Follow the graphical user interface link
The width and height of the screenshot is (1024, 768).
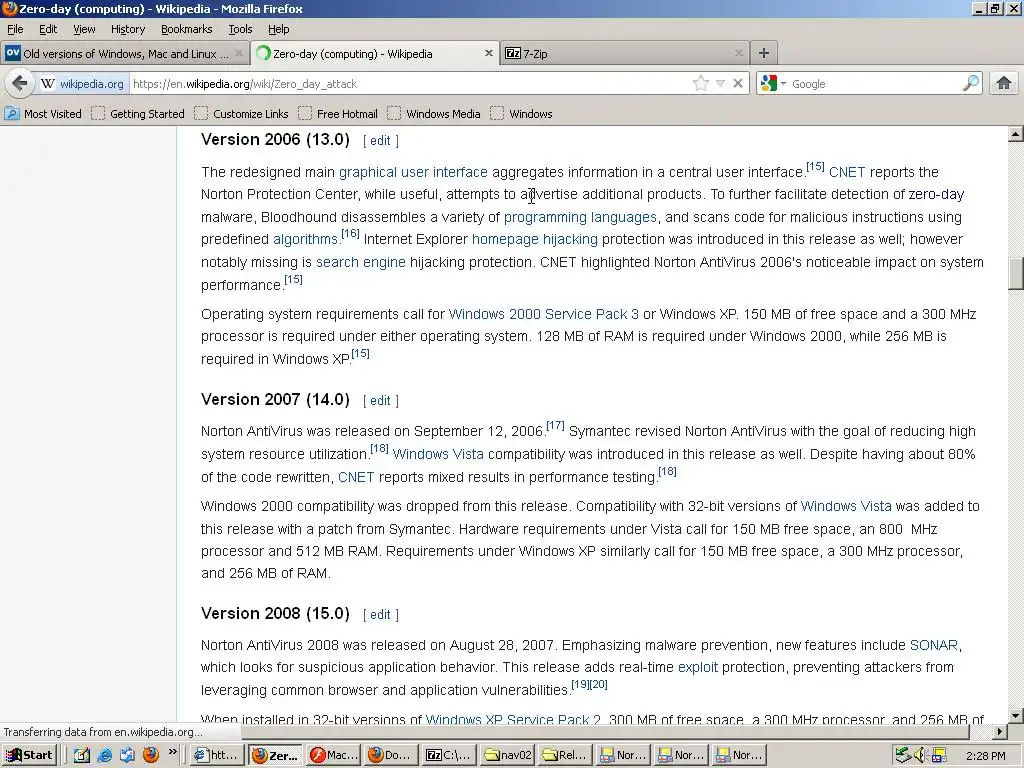pyautogui.click(x=413, y=172)
